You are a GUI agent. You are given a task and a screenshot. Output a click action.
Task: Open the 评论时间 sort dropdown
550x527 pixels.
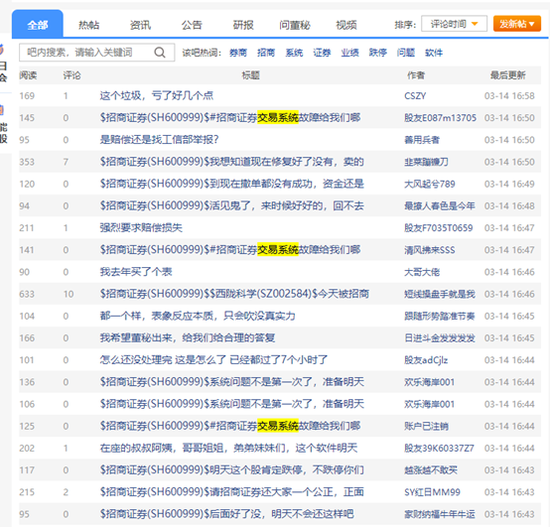[454, 24]
